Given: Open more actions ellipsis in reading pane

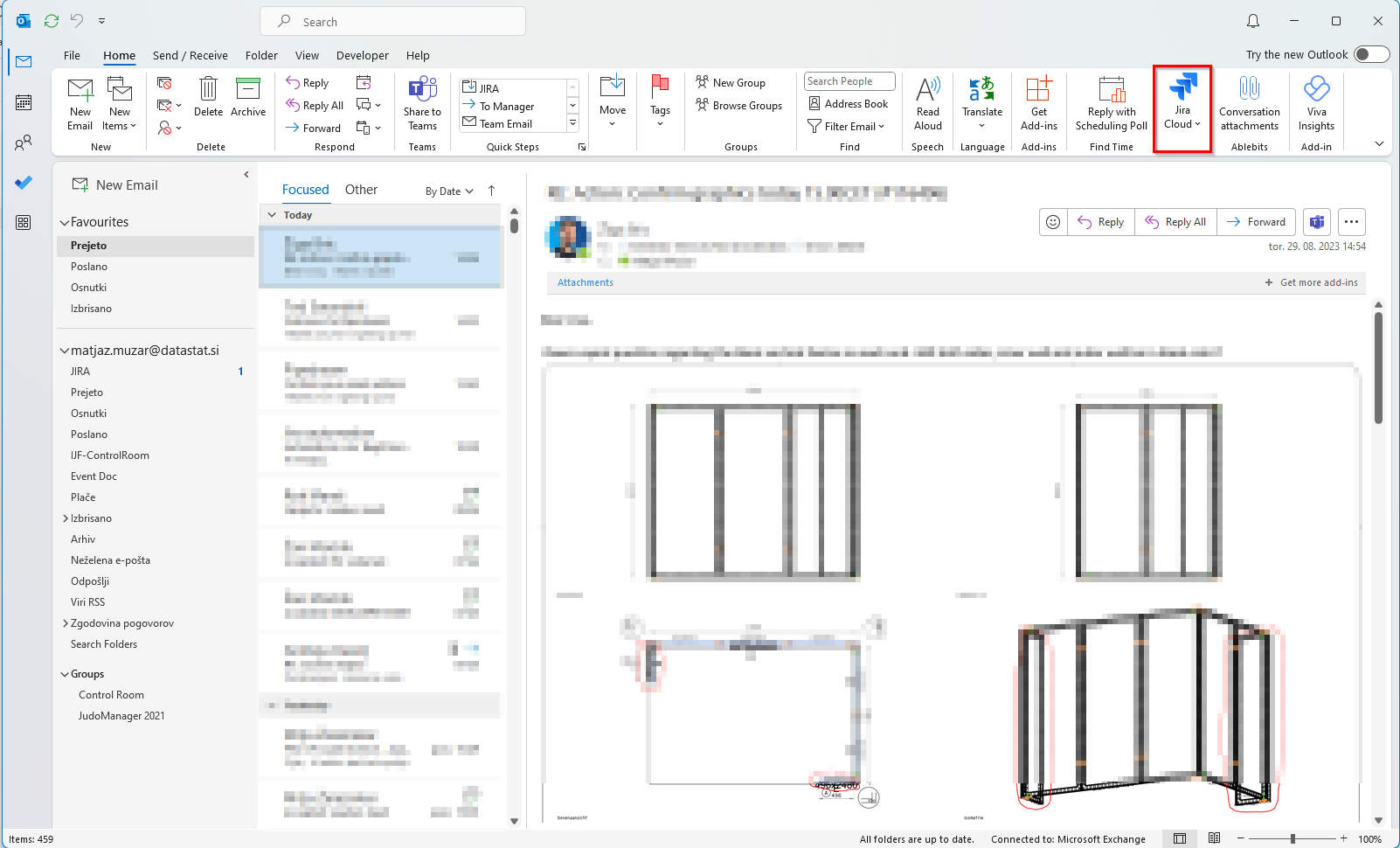Looking at the screenshot, I should pos(1351,222).
